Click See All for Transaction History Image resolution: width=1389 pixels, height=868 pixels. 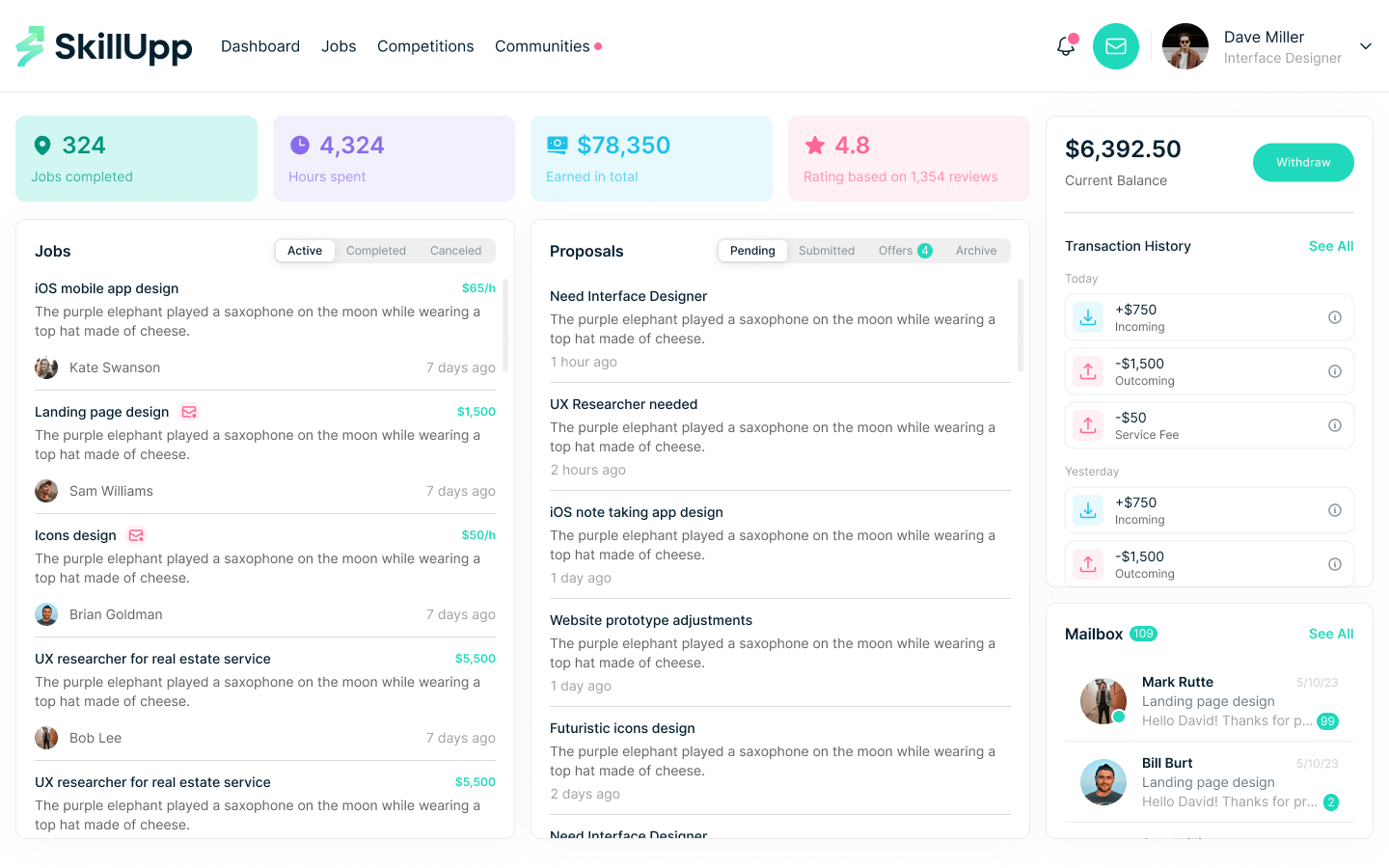tap(1331, 246)
